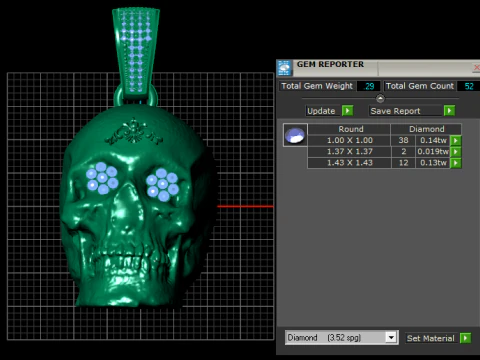
Task: Click the skull's right eye gem cluster
Action: coord(162,184)
